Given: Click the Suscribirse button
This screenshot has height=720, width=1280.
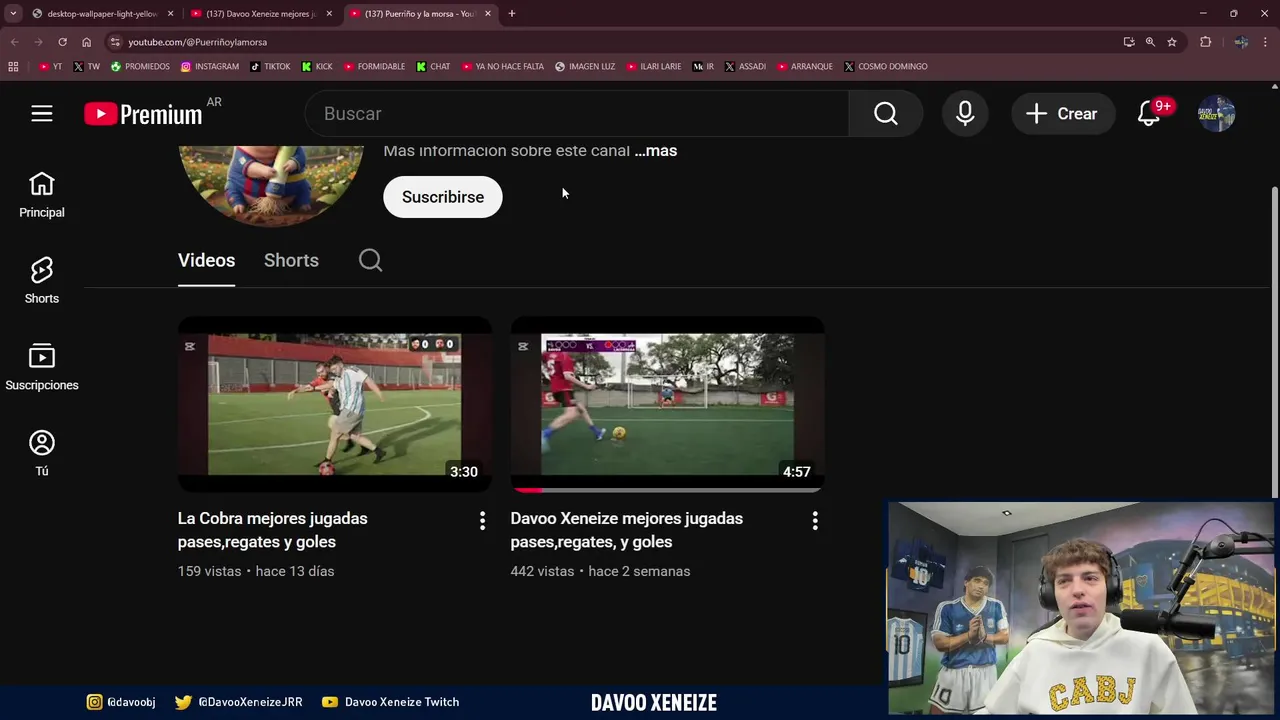Looking at the screenshot, I should coord(443,197).
